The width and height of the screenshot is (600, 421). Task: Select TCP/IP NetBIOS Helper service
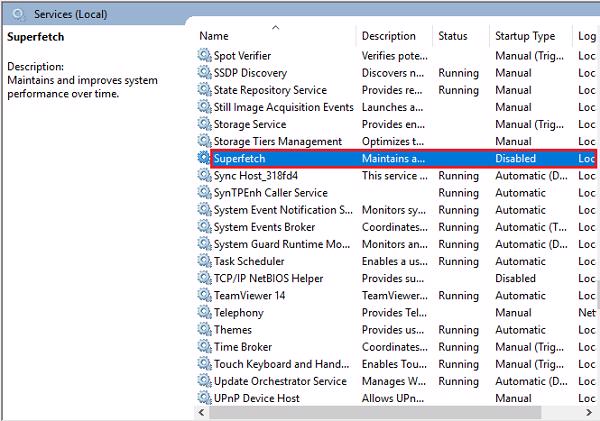pos(268,278)
